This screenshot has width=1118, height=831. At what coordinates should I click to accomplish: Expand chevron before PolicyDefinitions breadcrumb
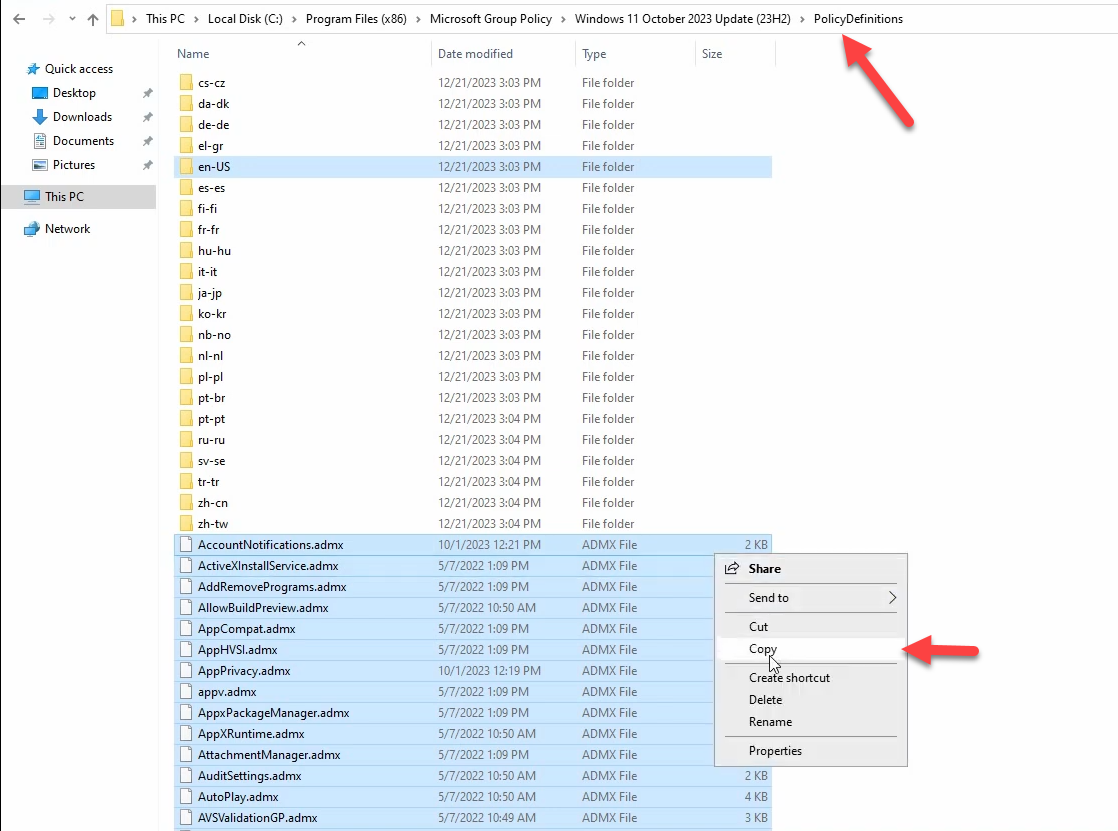click(802, 19)
